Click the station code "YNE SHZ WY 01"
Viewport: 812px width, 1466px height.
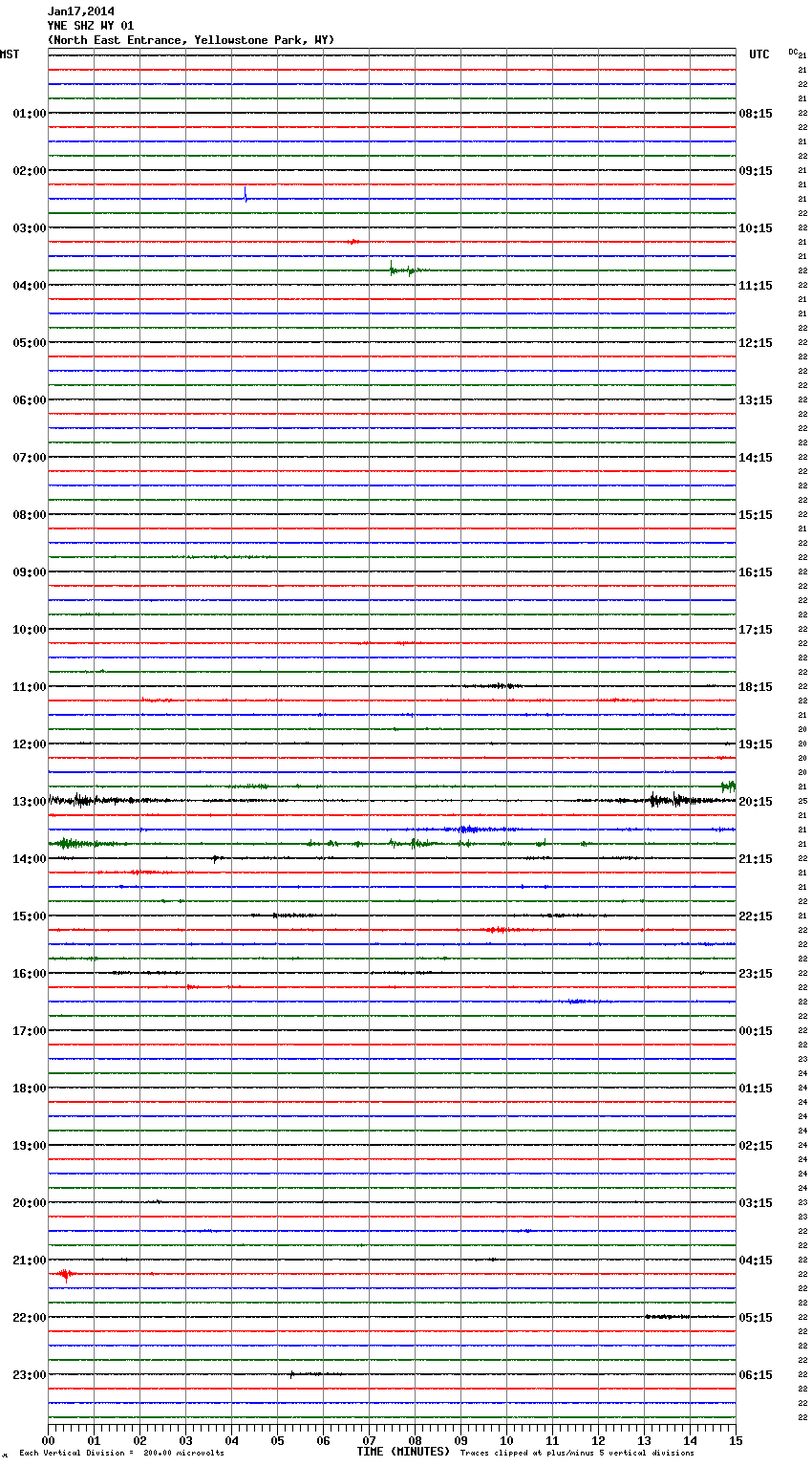[91, 26]
